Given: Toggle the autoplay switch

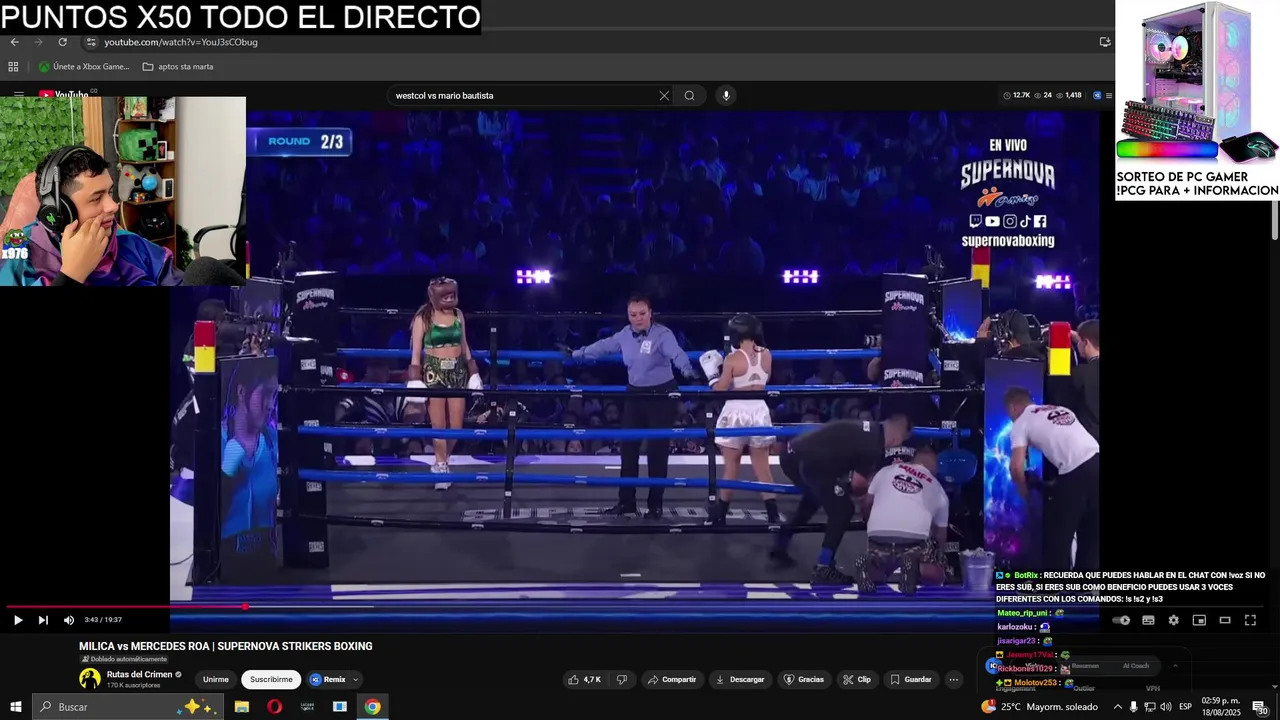Looking at the screenshot, I should [x=1122, y=620].
